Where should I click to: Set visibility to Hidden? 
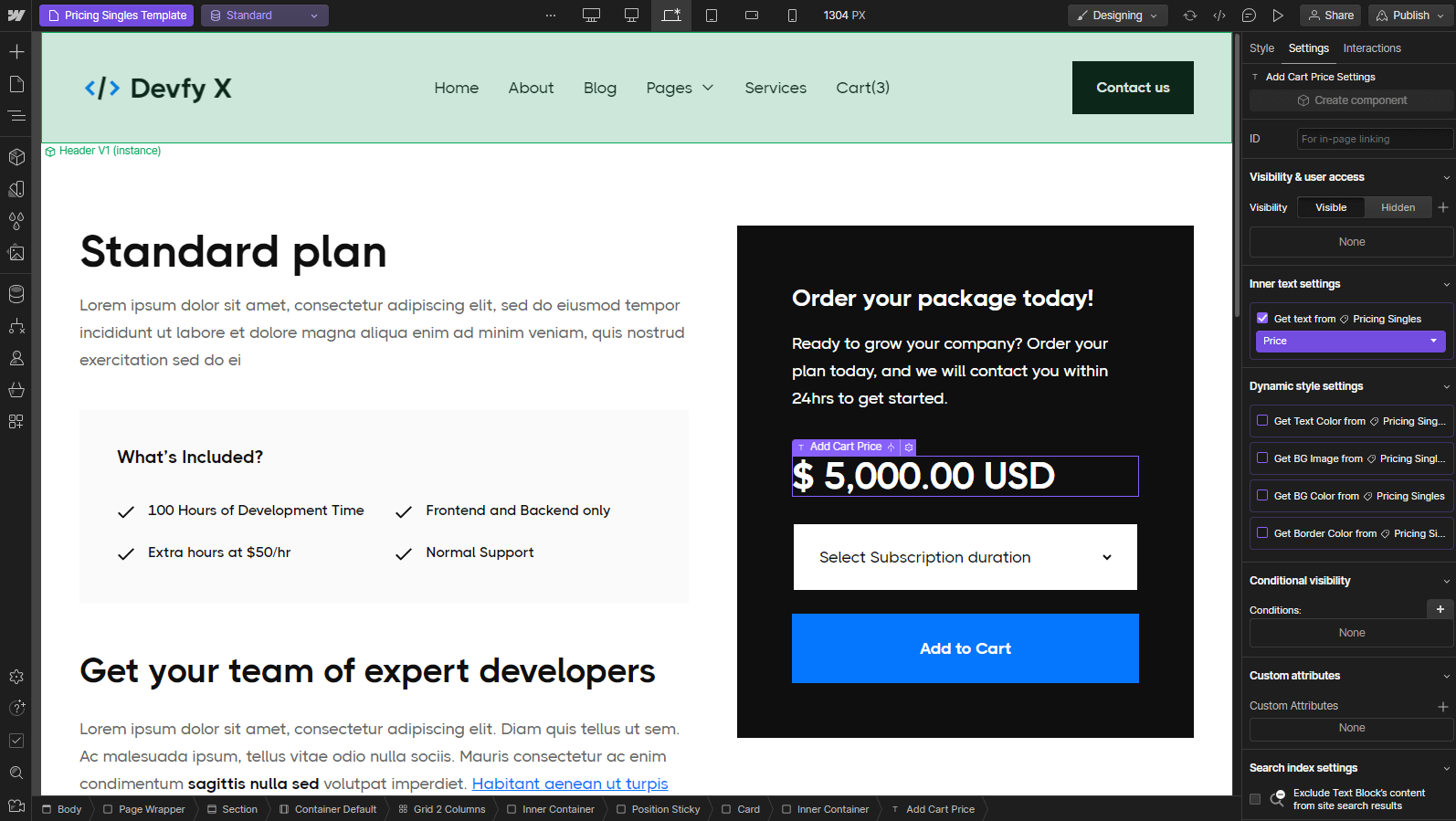pyautogui.click(x=1398, y=207)
